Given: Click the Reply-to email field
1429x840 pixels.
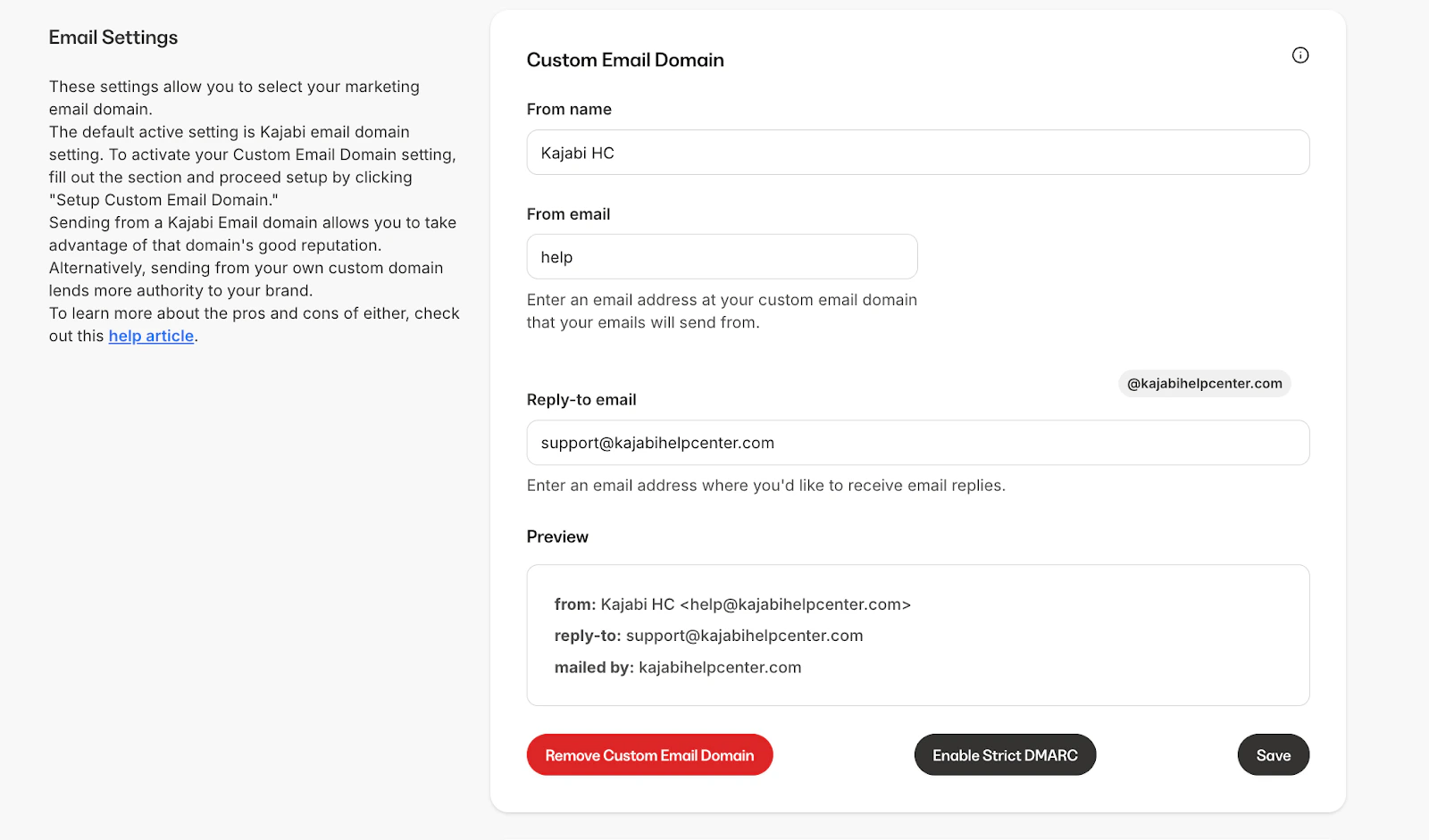Looking at the screenshot, I should [x=917, y=442].
